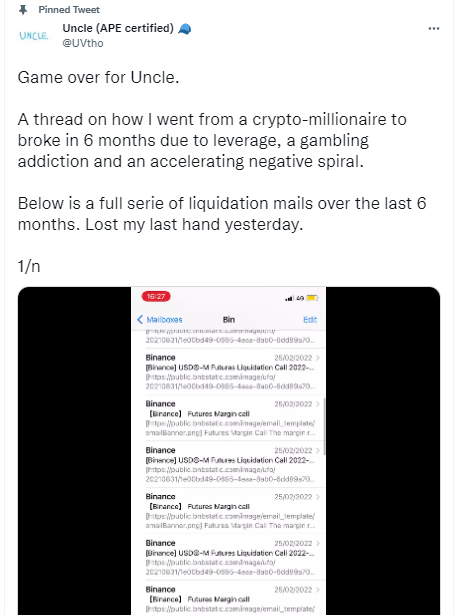
Task: Expand the first Futures Margin call chevron
Action: pyautogui.click(x=318, y=404)
